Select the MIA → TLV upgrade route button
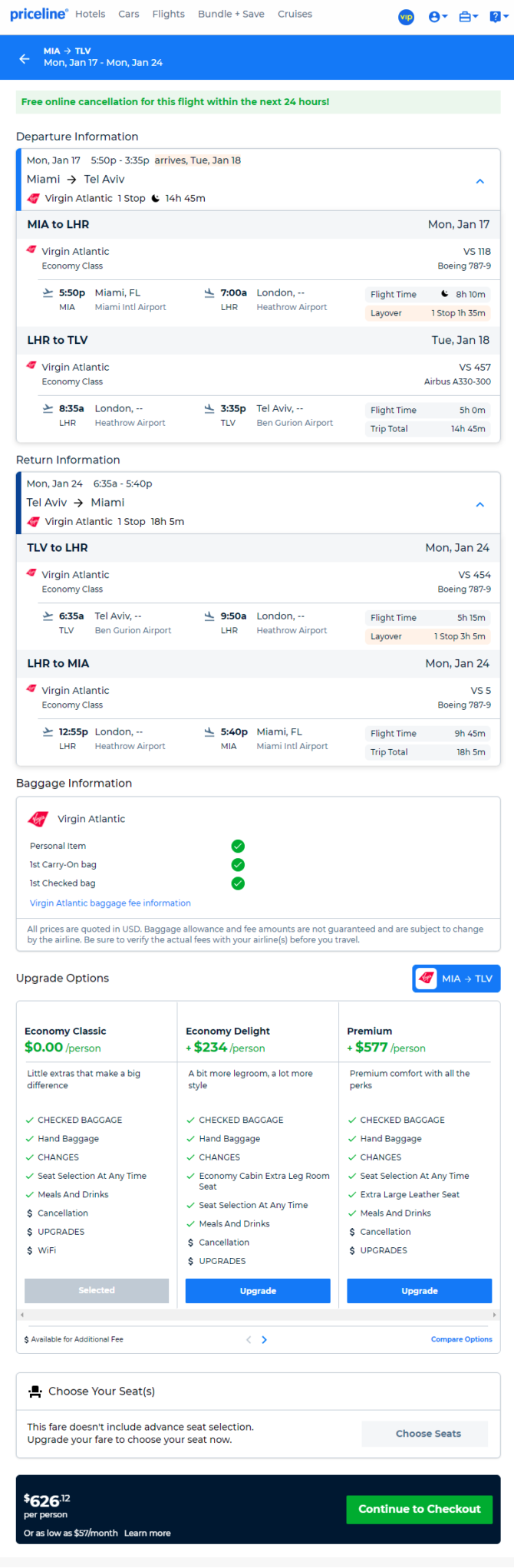 tap(456, 979)
